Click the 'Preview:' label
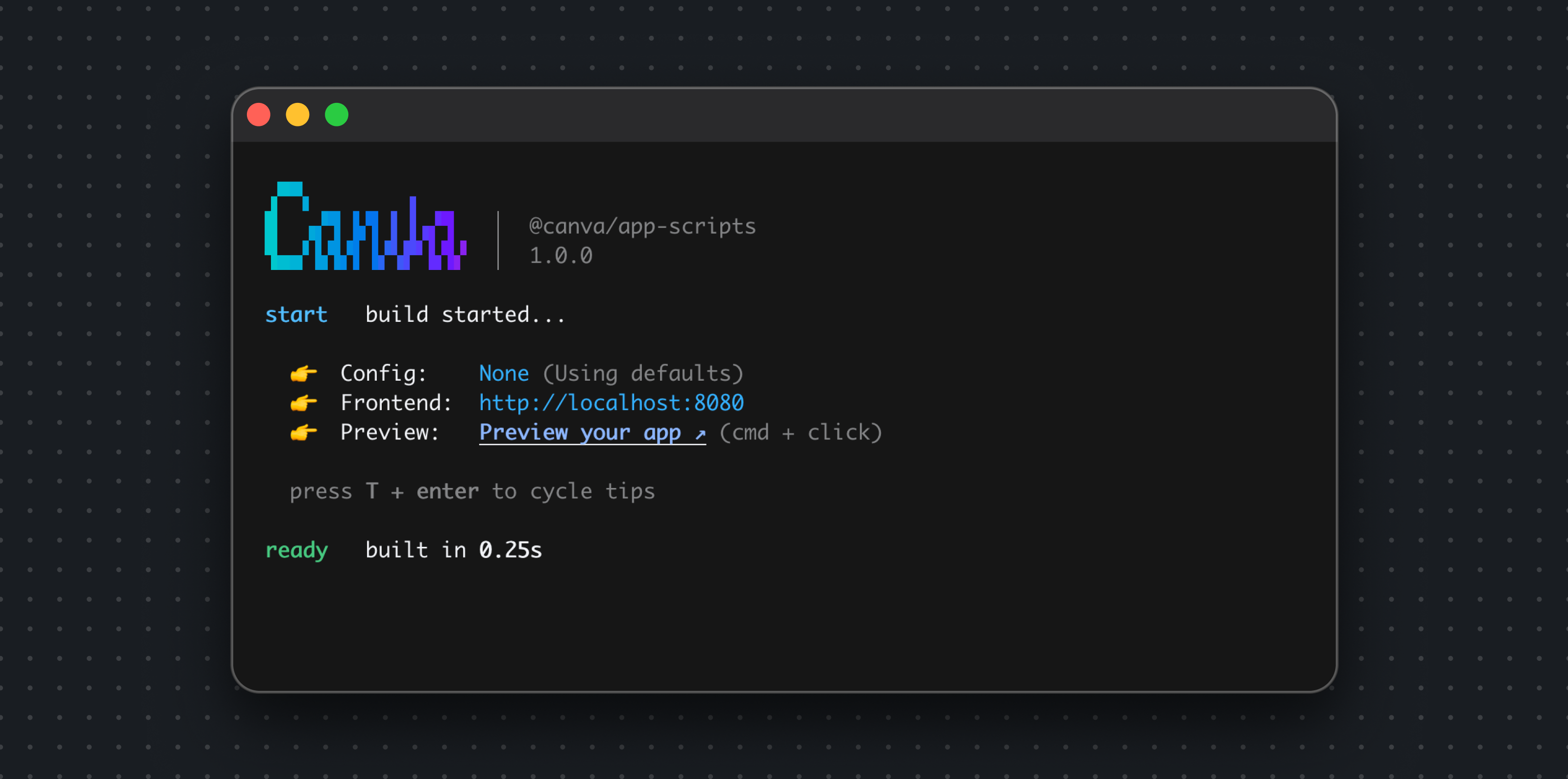1568x779 pixels. tap(390, 432)
